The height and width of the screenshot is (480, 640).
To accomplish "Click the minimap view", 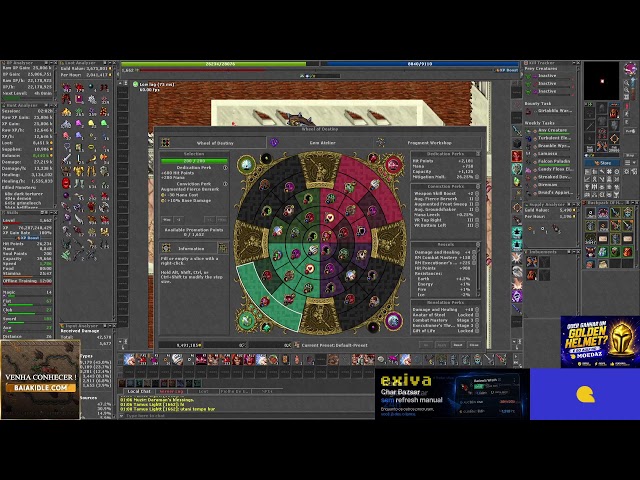I will (601, 80).
